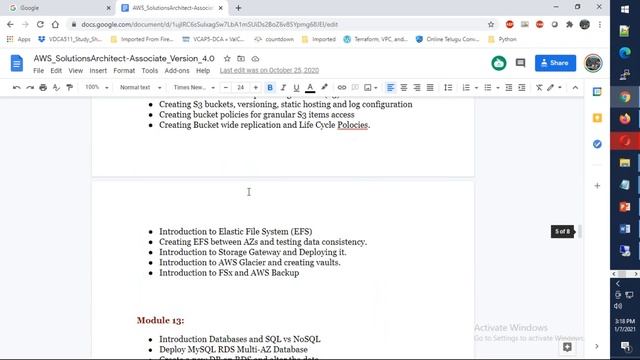Toggle bold formatting
This screenshot has height=360, width=640.
pyautogui.click(x=270, y=87)
